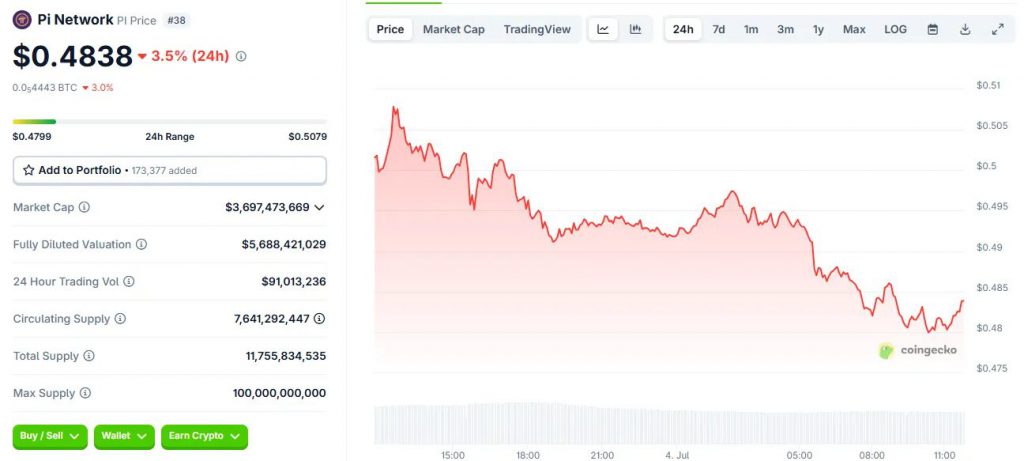Screen dimensions: 1024x461
Task: Expand chart to fullscreen
Action: tap(998, 29)
